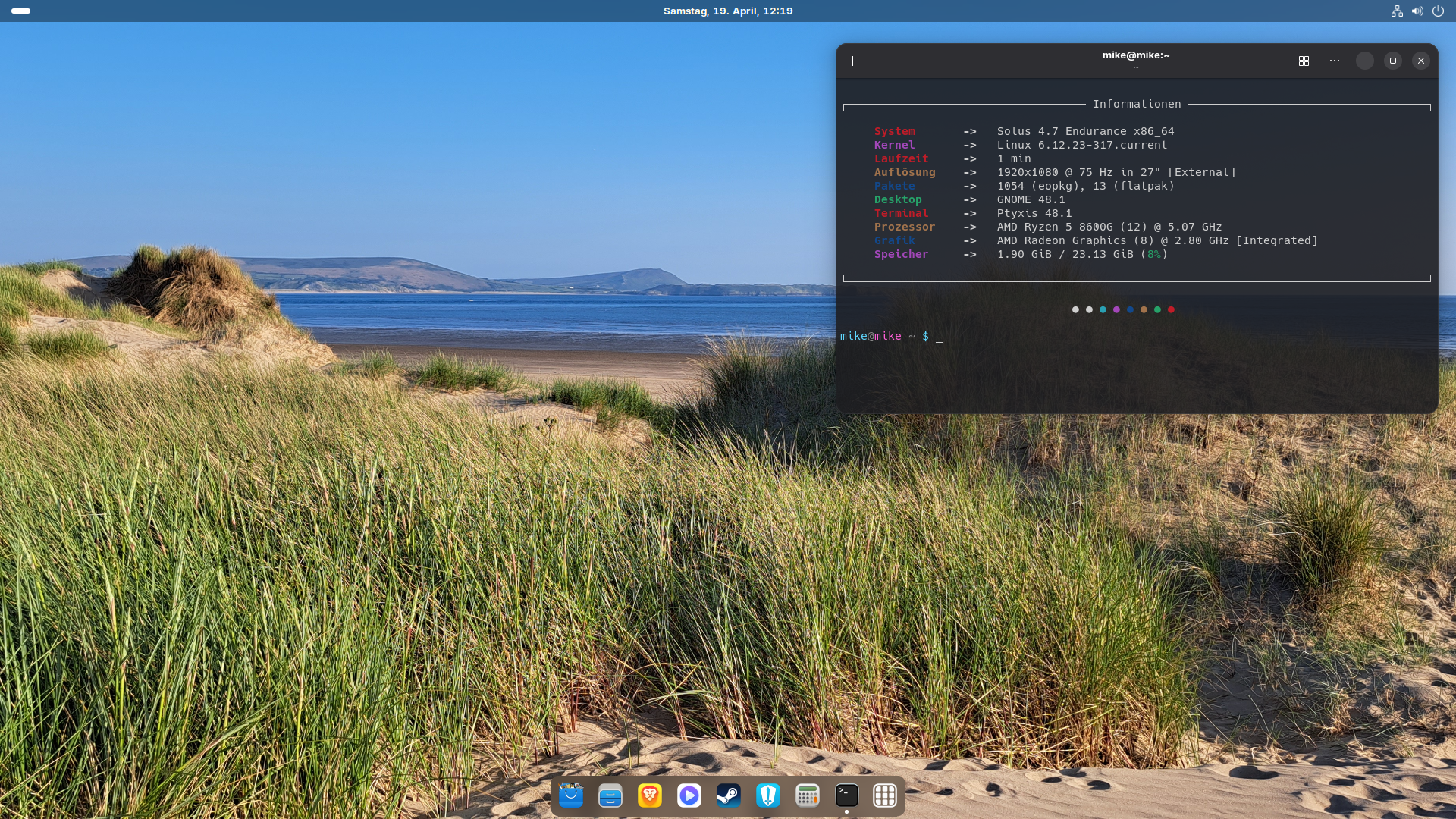1456x819 pixels.
Task: Click the volume speaker icon
Action: pos(1417,11)
